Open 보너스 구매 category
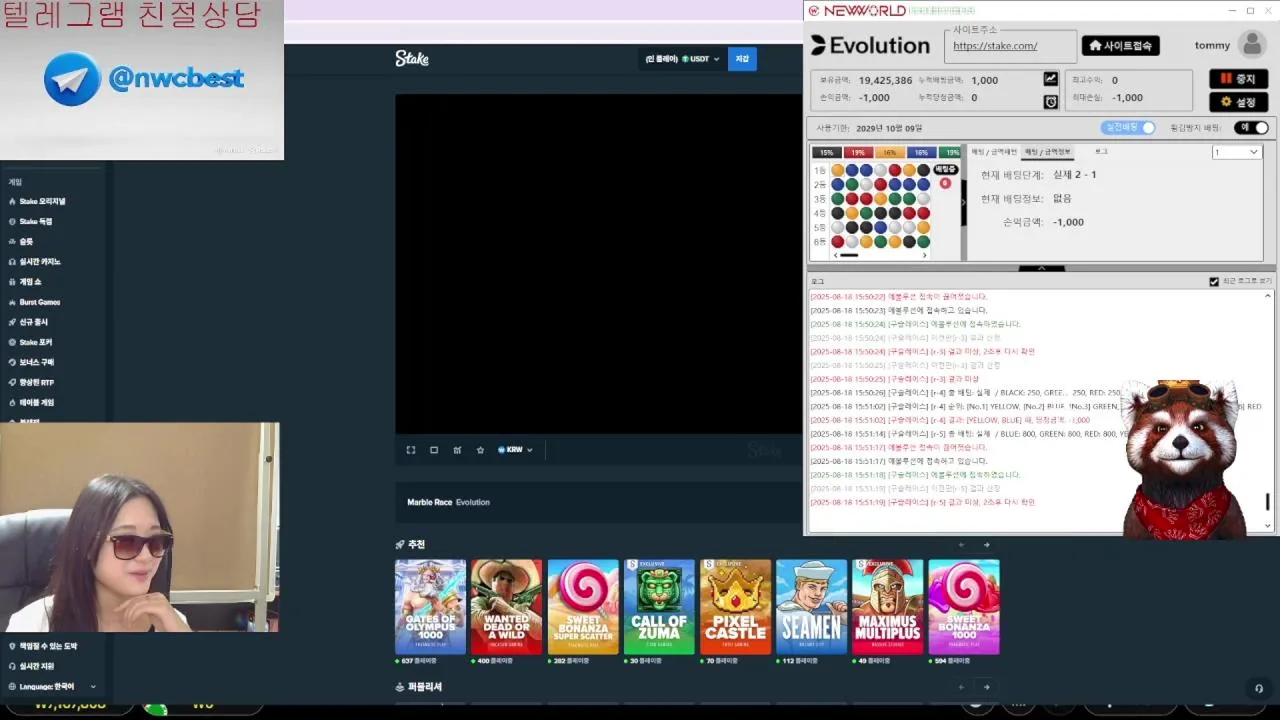Image resolution: width=1280 pixels, height=720 pixels. coord(32,362)
